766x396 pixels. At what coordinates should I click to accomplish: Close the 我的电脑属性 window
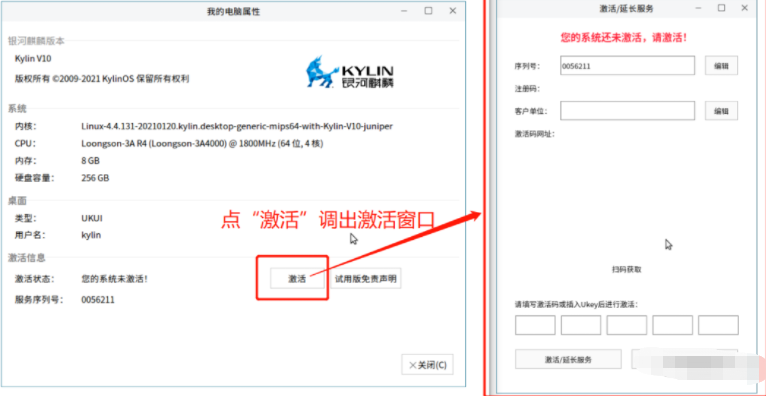pos(453,11)
